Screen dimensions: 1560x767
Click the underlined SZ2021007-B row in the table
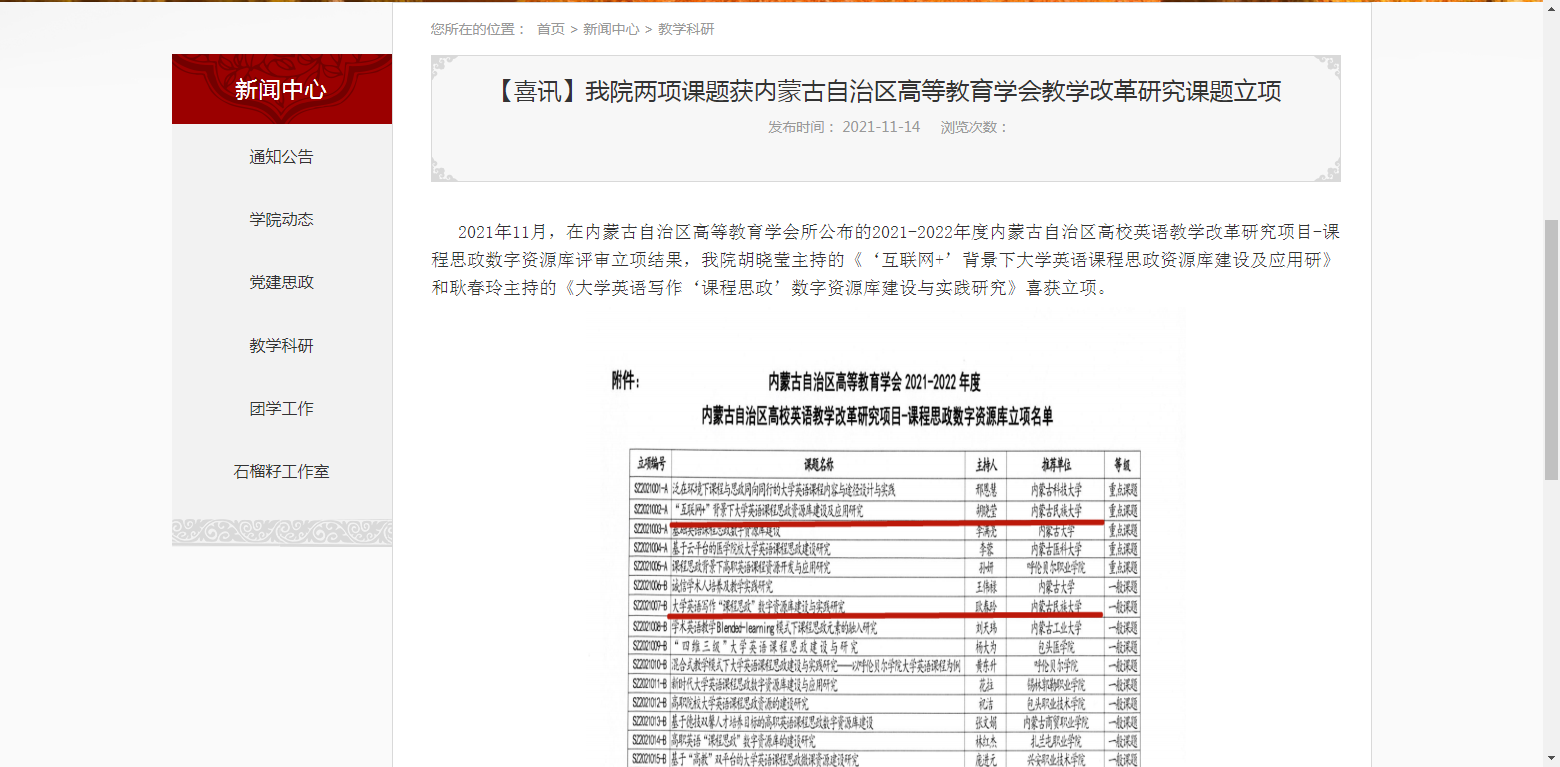[760, 607]
